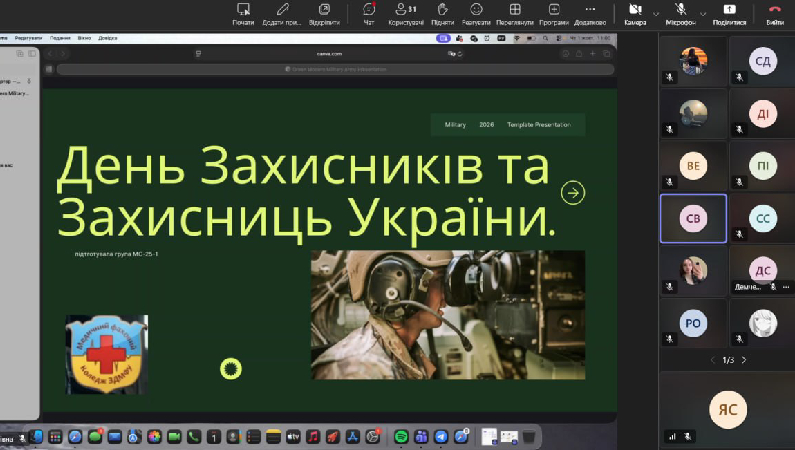Screen dimensions: 795x450
Task: Click the FaceTime icon in the Dock
Action: (x=174, y=436)
